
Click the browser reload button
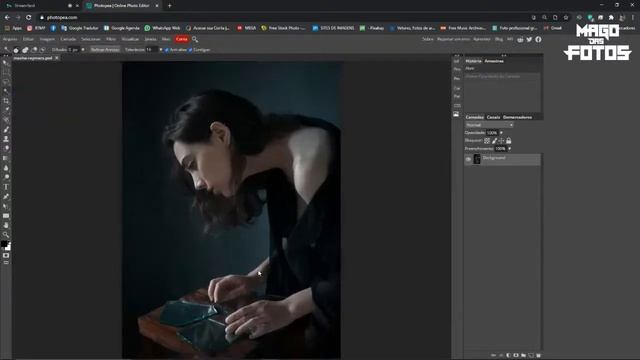tap(29, 18)
